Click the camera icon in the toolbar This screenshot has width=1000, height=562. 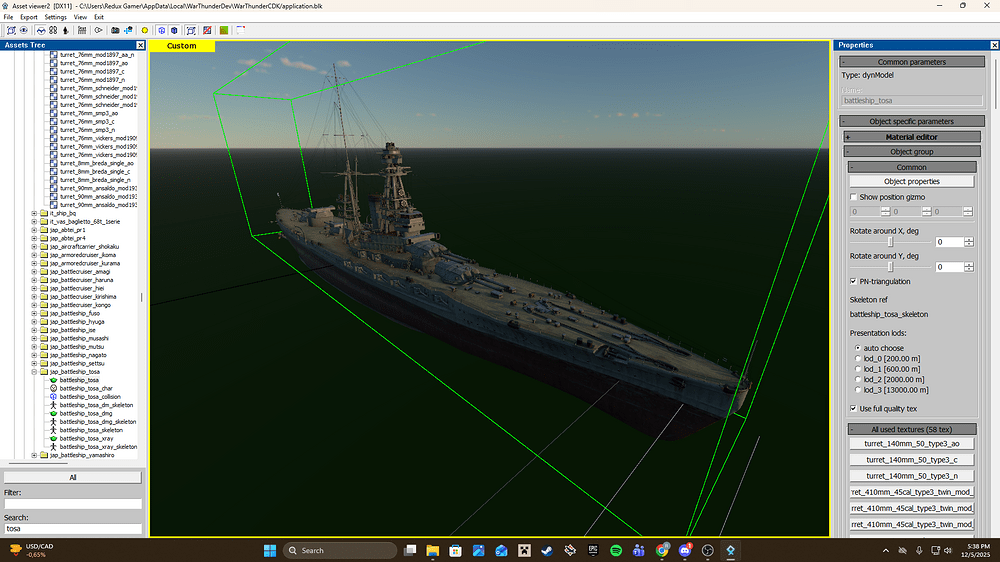click(x=115, y=30)
